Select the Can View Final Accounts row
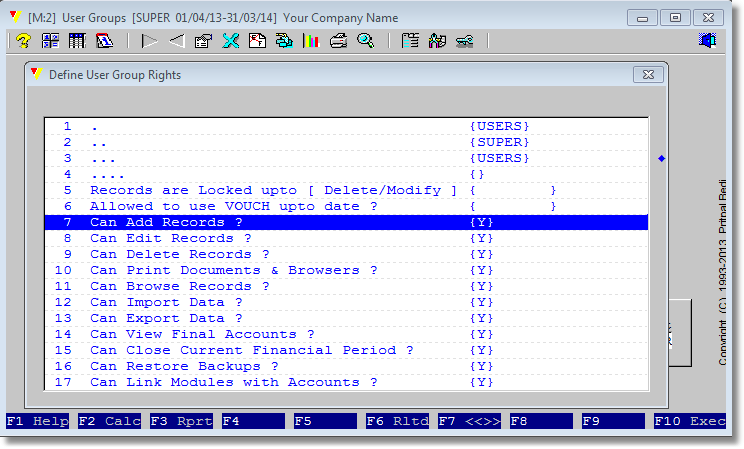Image resolution: width=744 pixels, height=449 pixels. [x=346, y=334]
